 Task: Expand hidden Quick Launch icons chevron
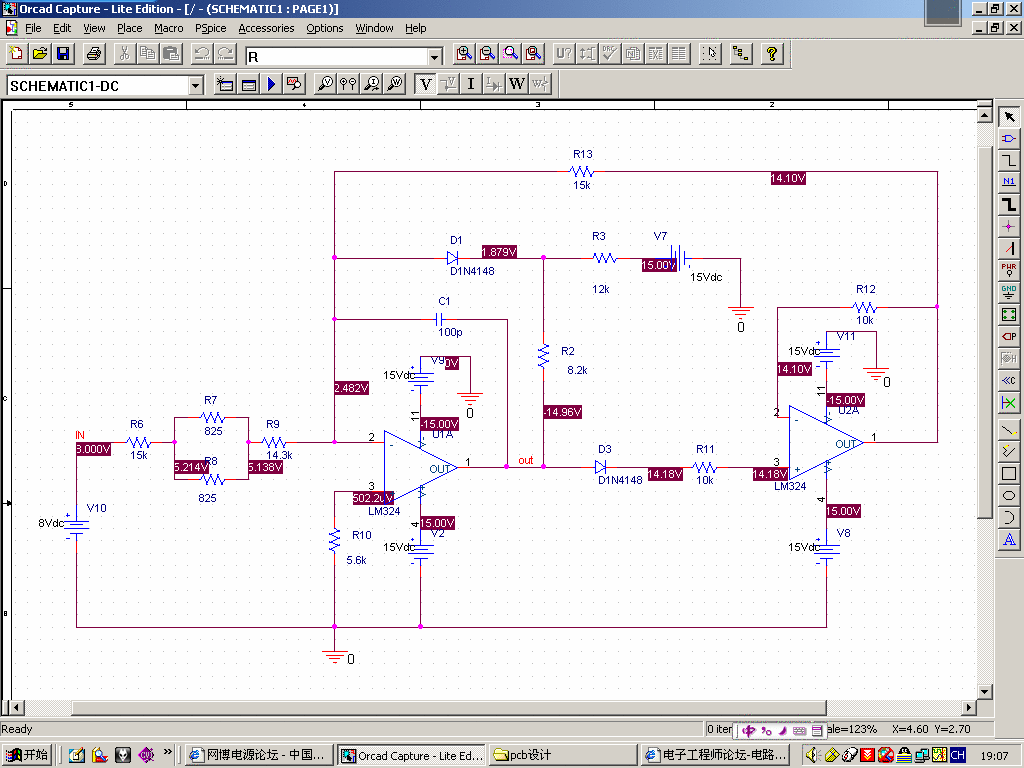[168, 752]
